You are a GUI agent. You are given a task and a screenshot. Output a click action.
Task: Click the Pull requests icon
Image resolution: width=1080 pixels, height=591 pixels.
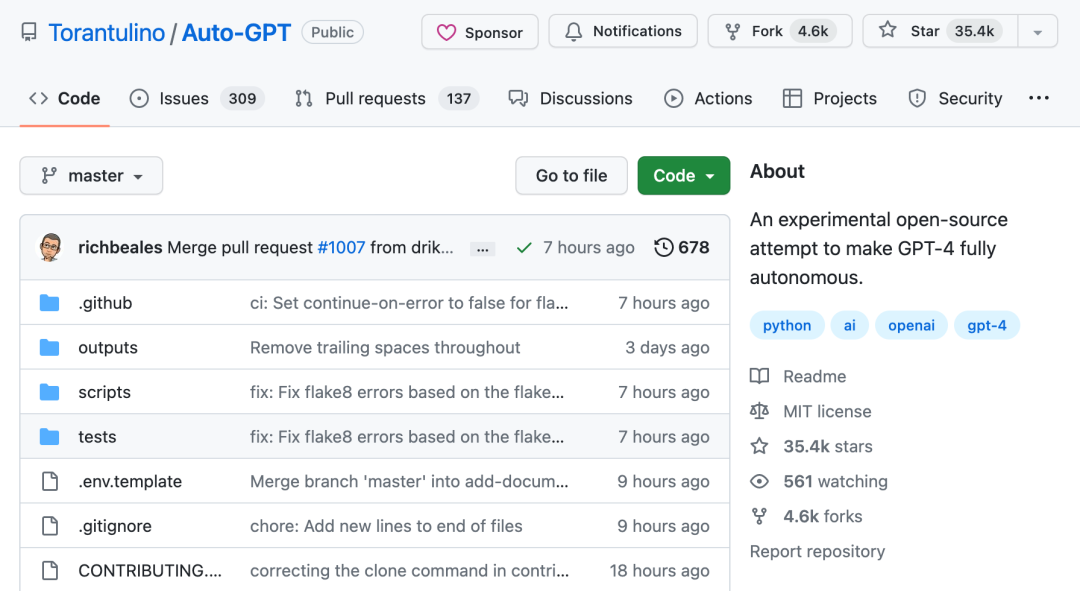coord(304,98)
